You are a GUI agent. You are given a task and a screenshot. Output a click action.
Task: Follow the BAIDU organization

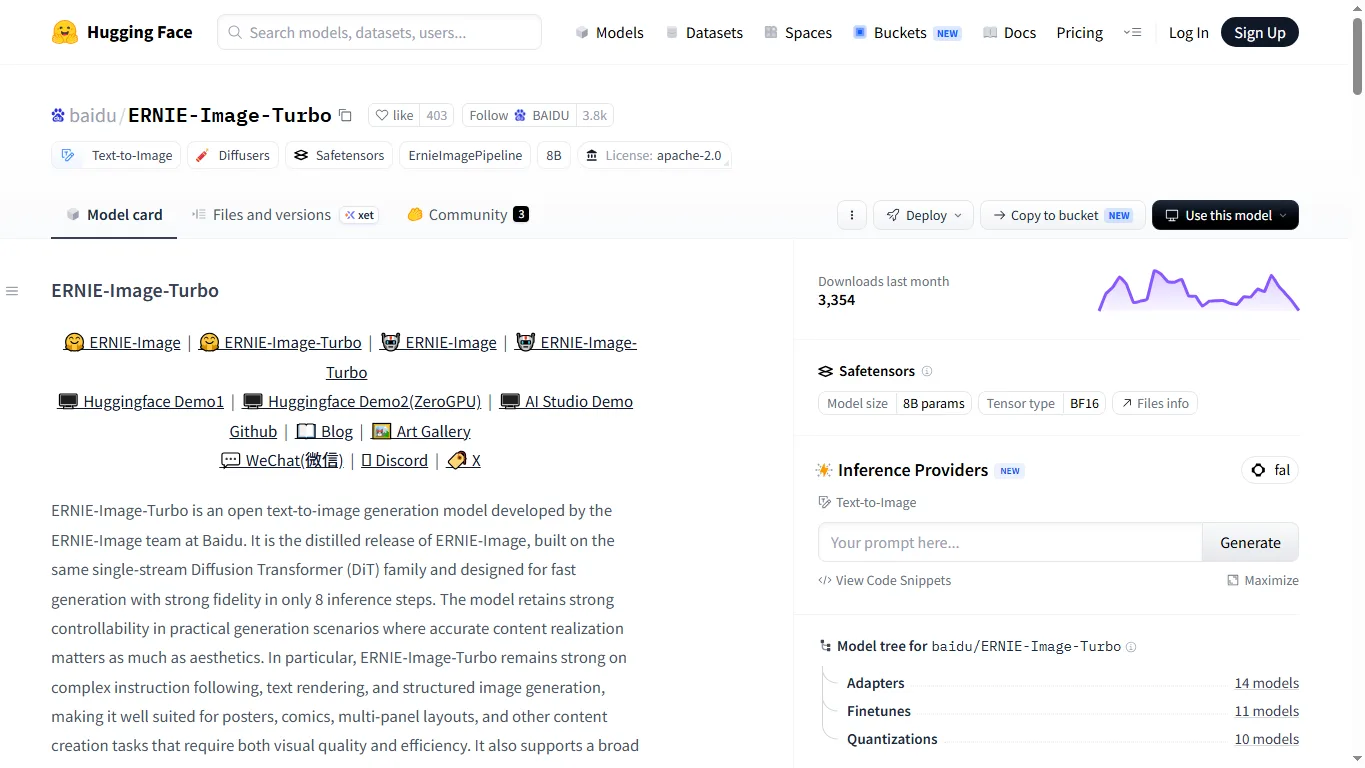(519, 115)
